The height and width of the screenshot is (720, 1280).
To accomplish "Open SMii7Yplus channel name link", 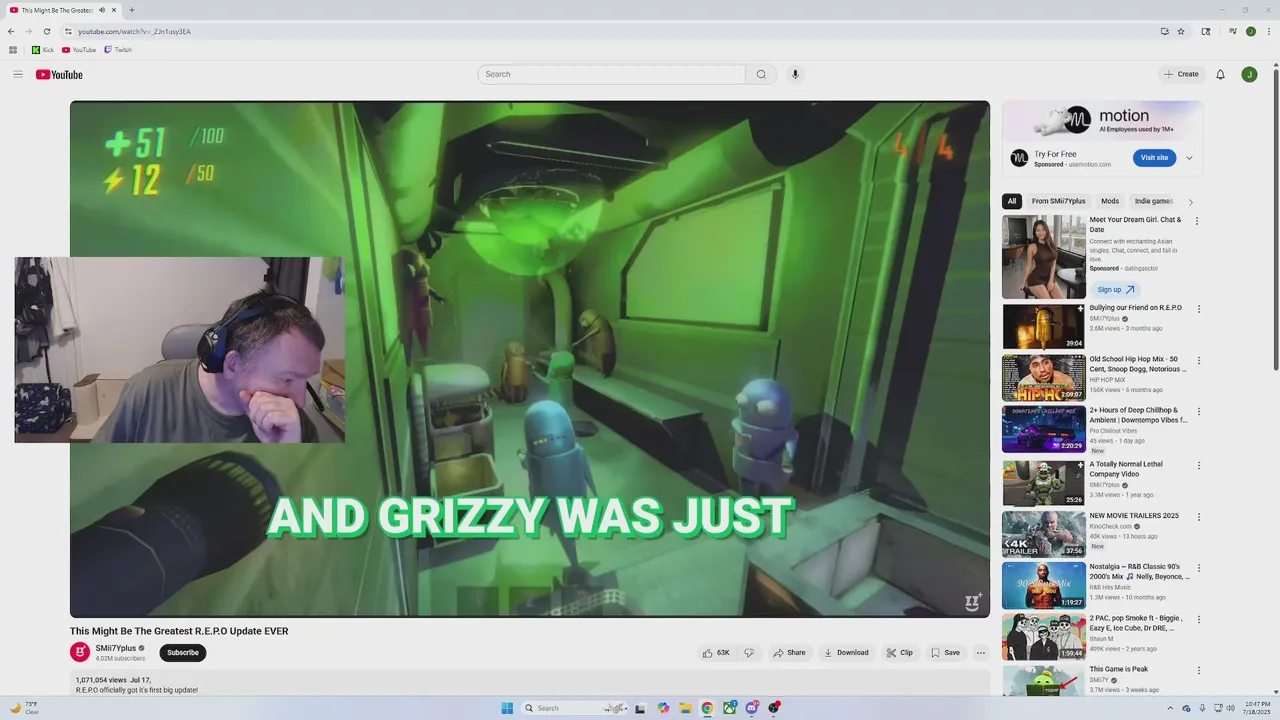I will coord(116,648).
